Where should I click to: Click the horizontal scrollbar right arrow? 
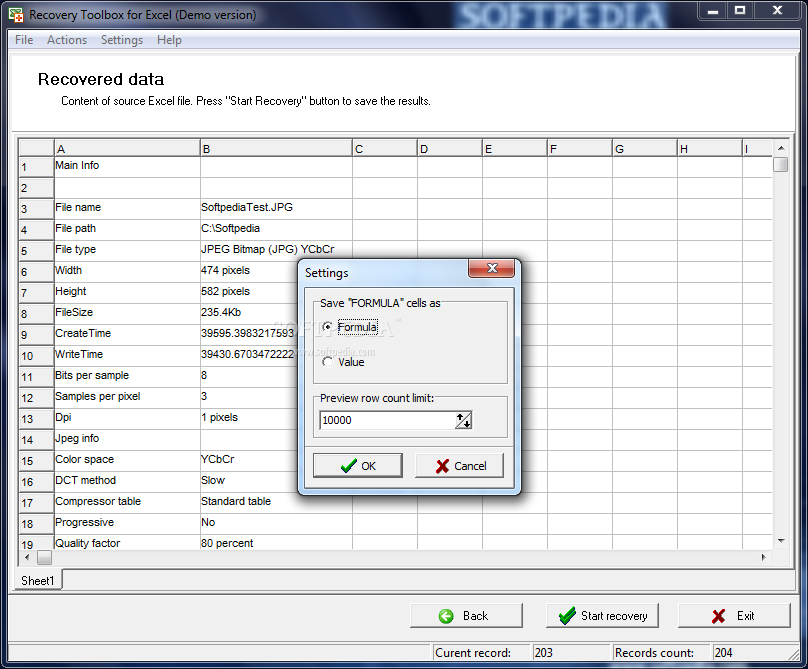[x=764, y=557]
